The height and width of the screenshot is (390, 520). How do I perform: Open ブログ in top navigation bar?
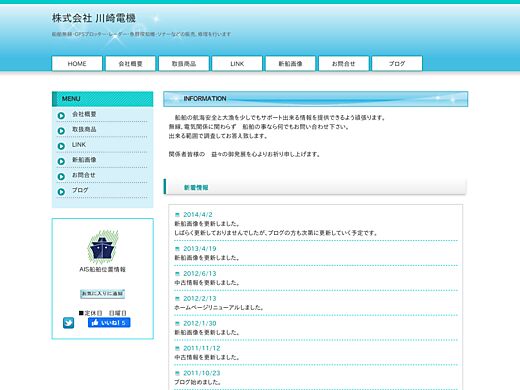point(397,63)
